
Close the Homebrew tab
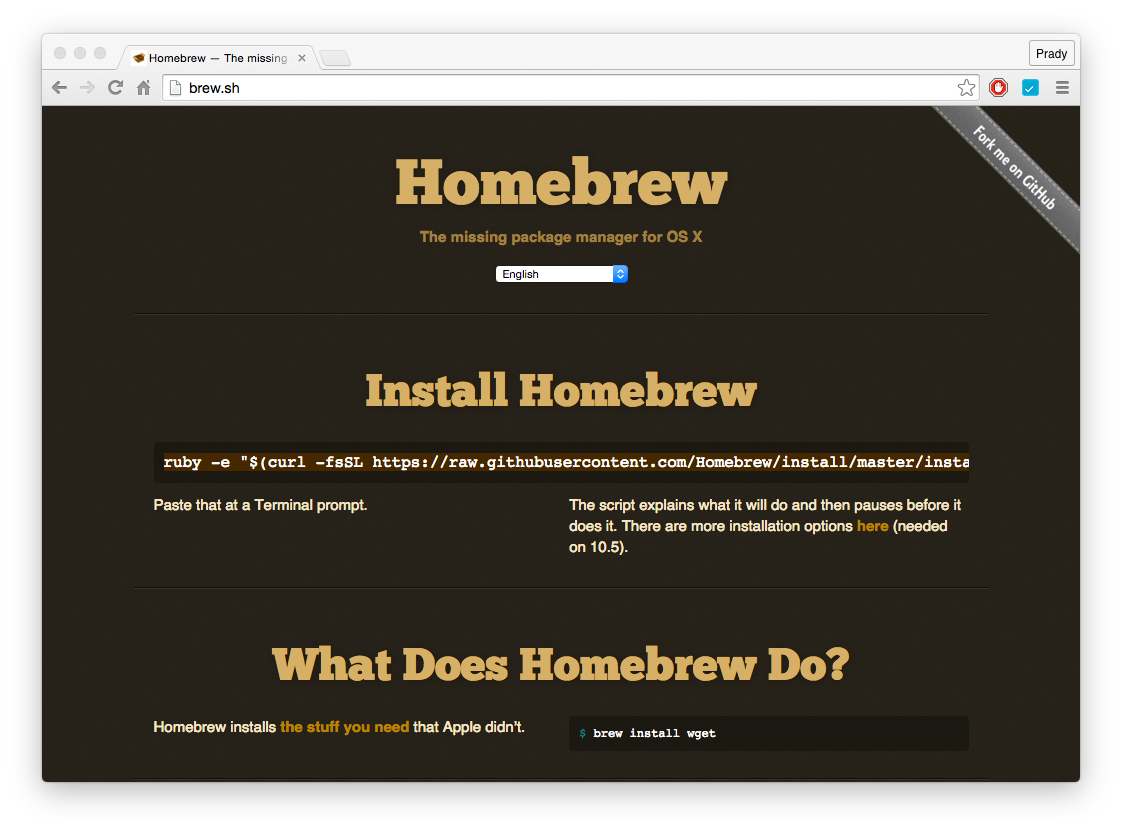[302, 58]
